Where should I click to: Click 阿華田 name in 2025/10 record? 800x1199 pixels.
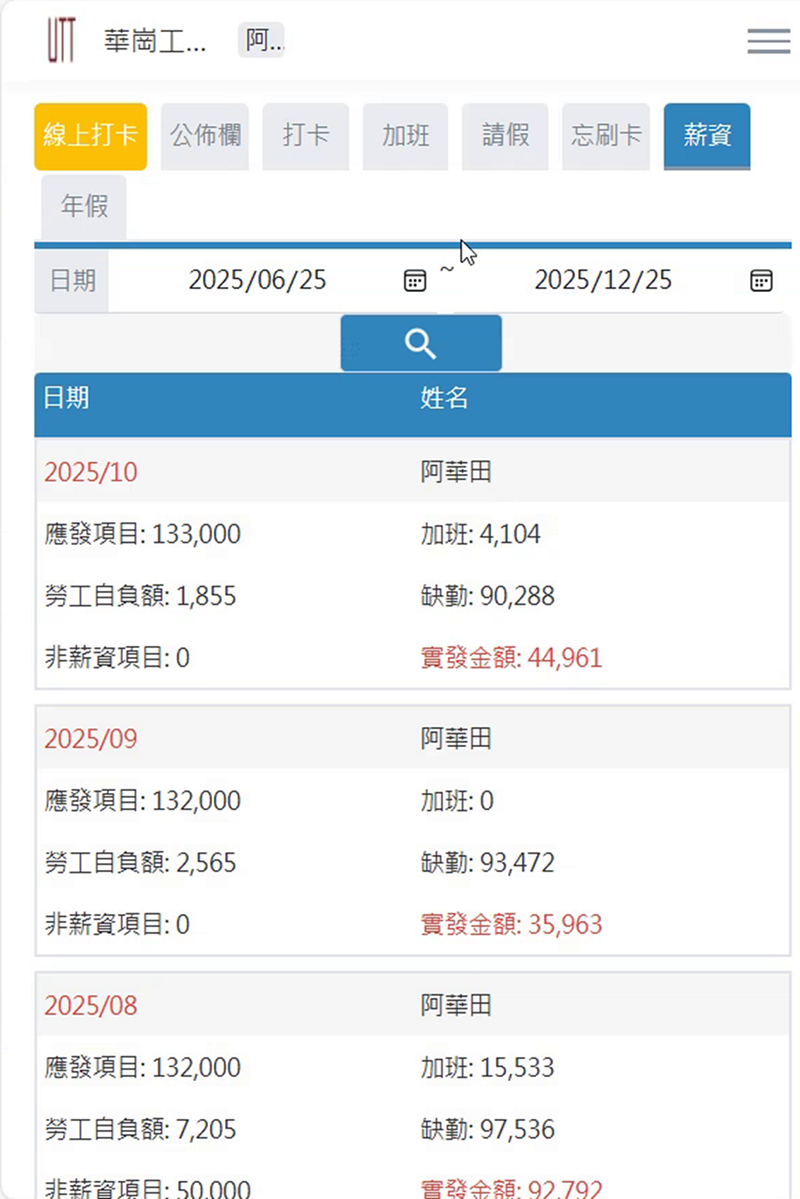tap(456, 472)
